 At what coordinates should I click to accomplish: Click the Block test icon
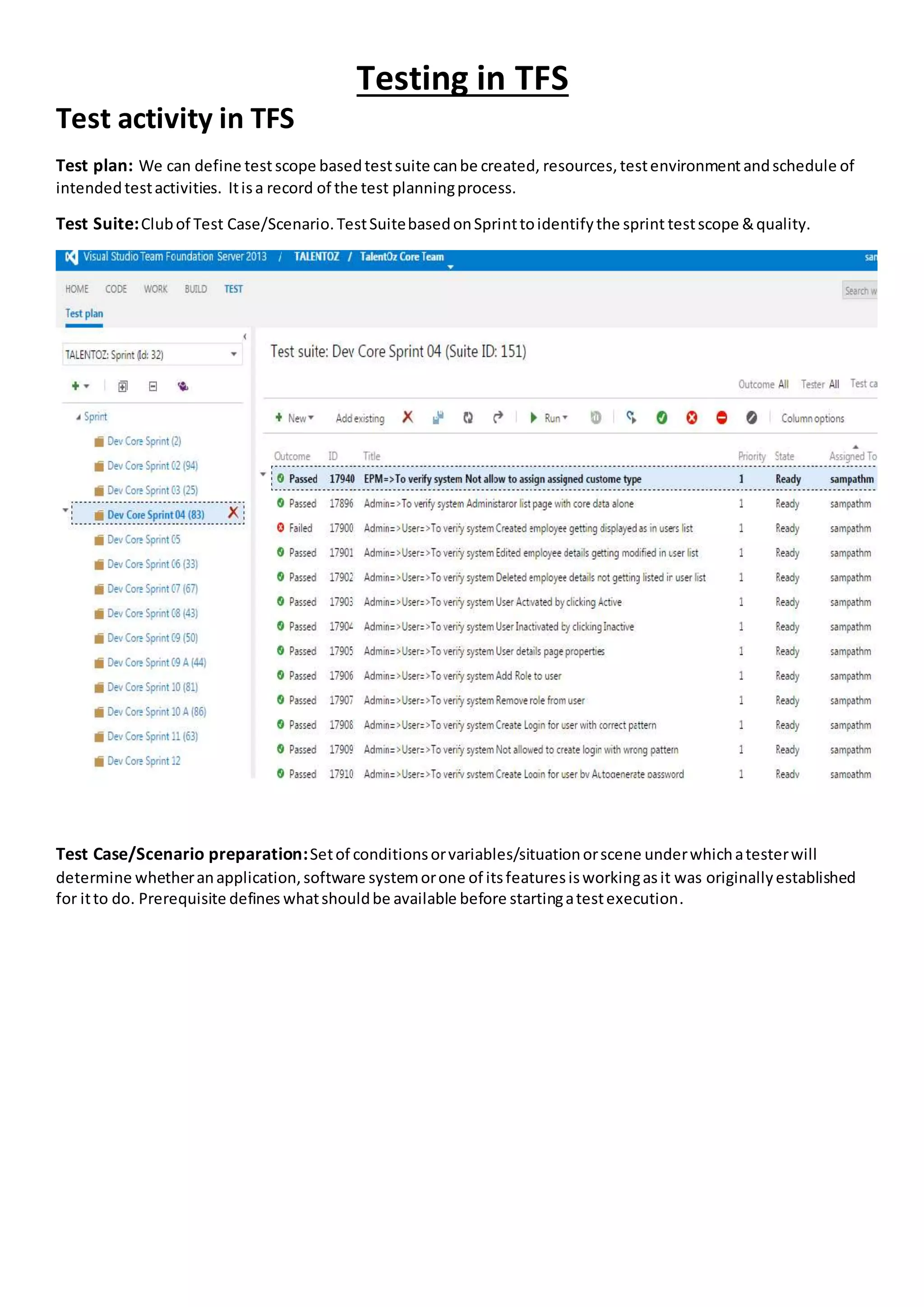(721, 418)
